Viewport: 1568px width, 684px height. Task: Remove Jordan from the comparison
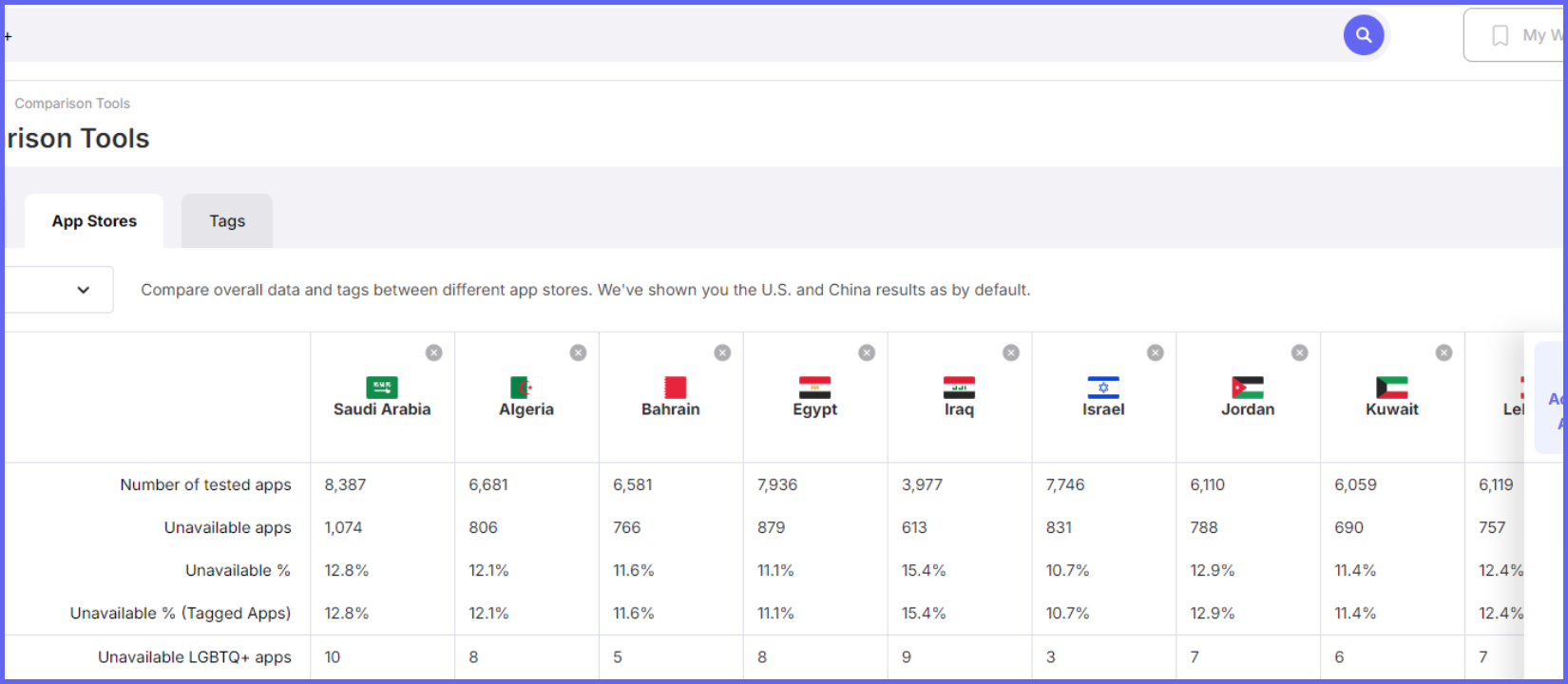click(x=1300, y=352)
